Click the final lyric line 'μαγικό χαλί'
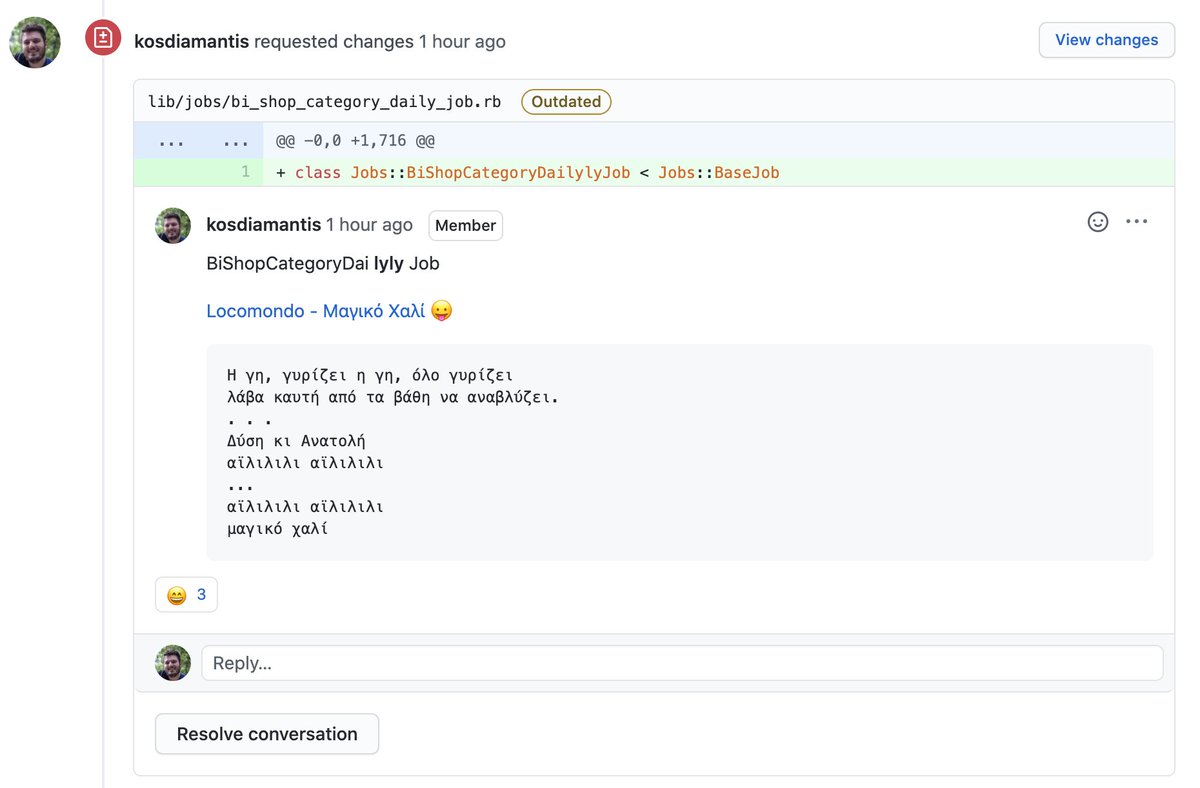This screenshot has width=1200, height=788. pos(278,528)
